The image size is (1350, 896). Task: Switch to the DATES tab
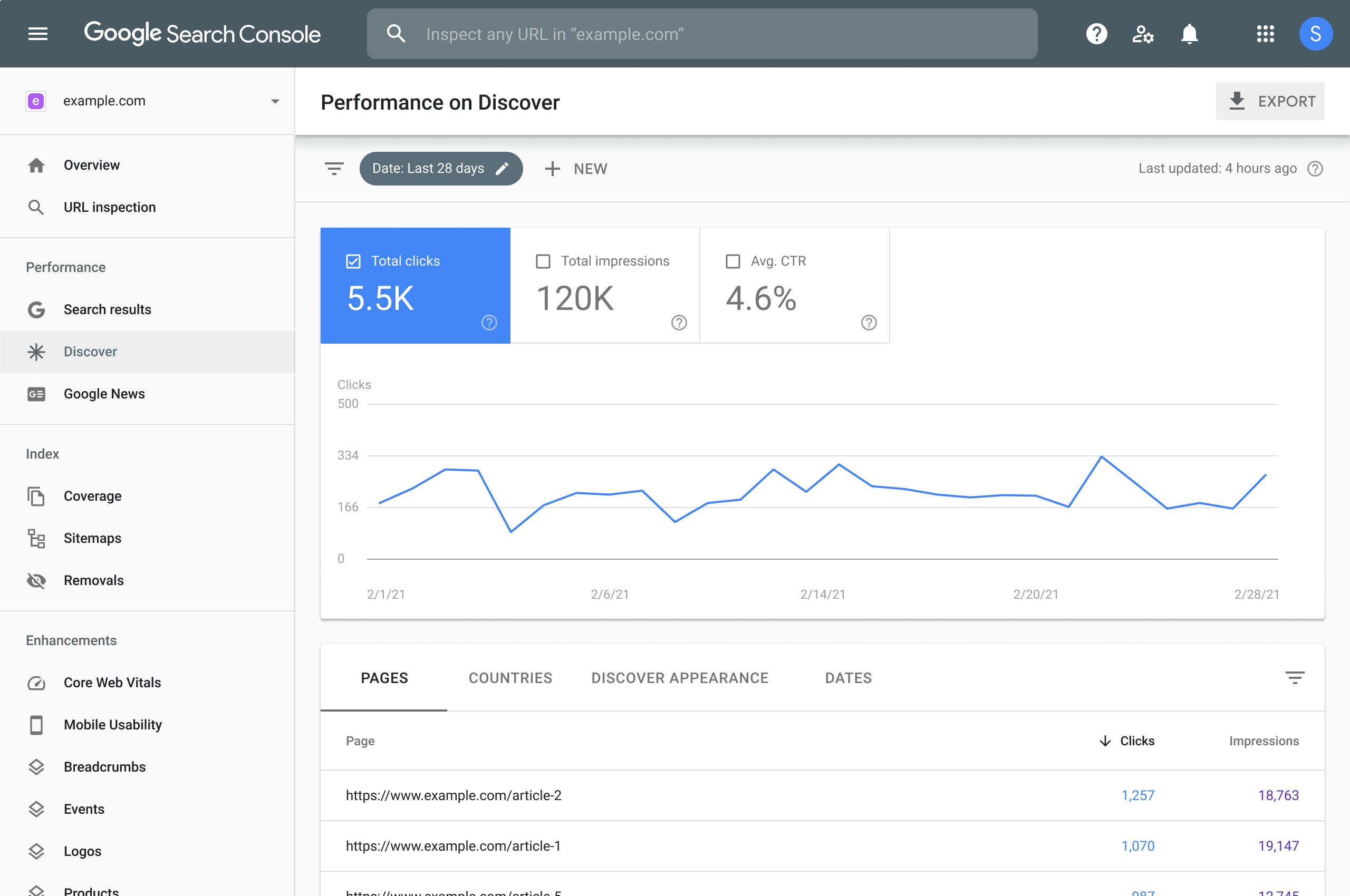point(848,678)
